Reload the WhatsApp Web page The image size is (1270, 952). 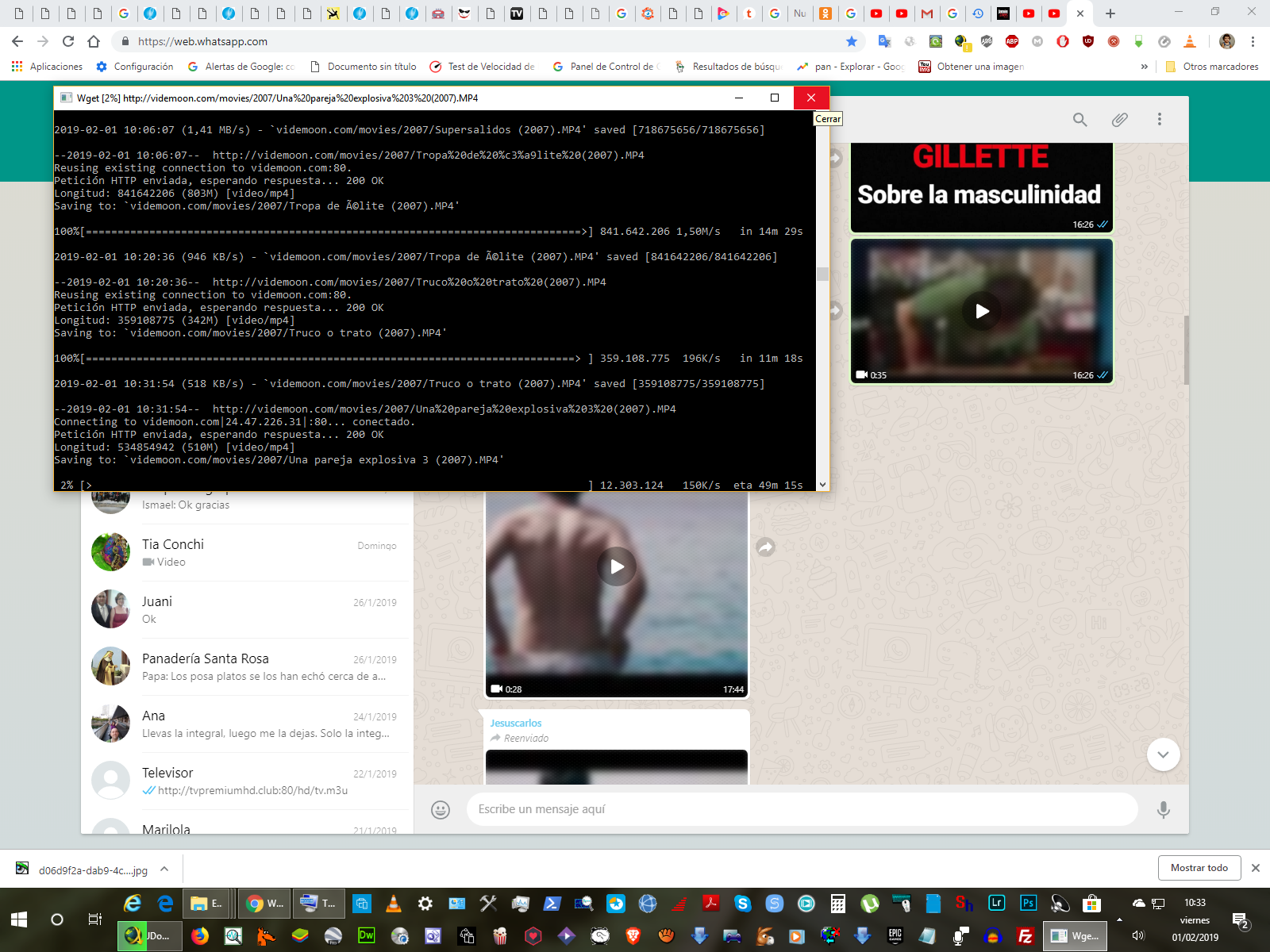click(68, 41)
